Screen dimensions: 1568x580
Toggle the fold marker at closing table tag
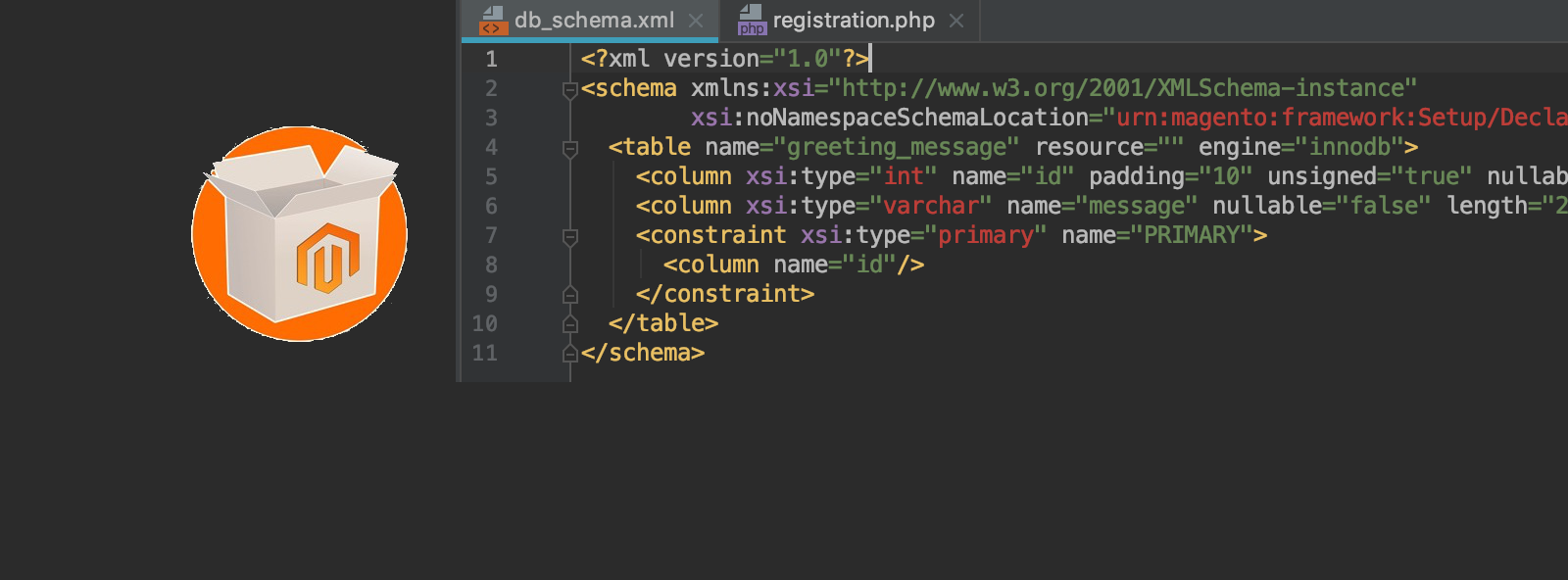(x=570, y=324)
